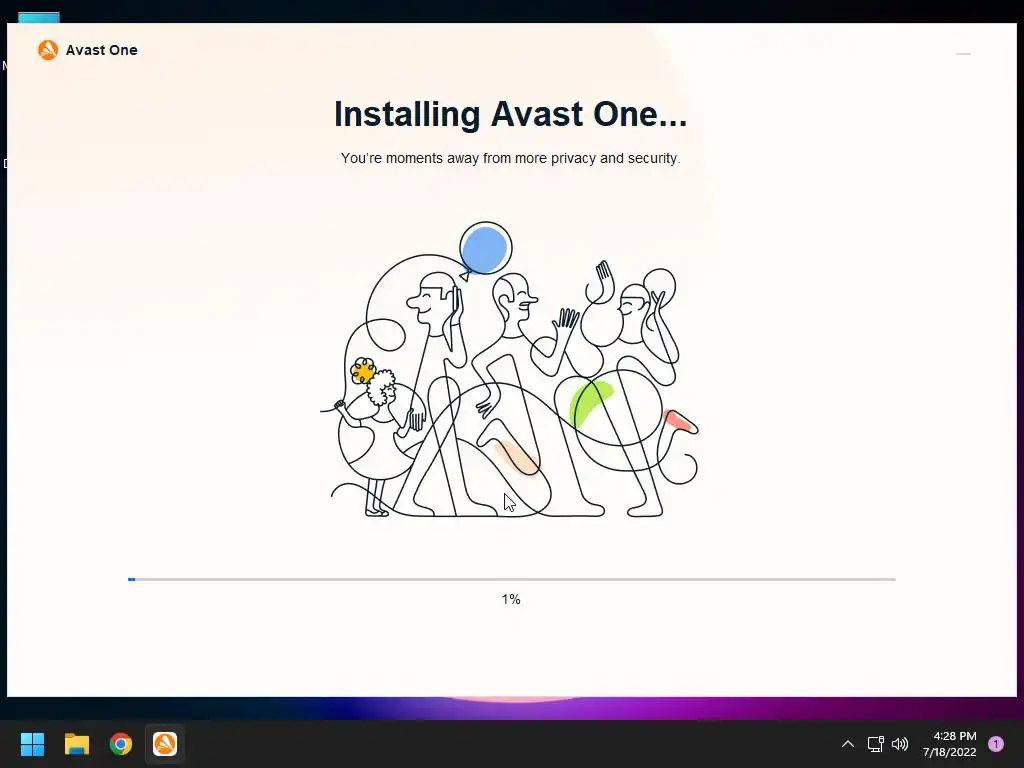Minimize the Avast One installer window

click(x=963, y=54)
